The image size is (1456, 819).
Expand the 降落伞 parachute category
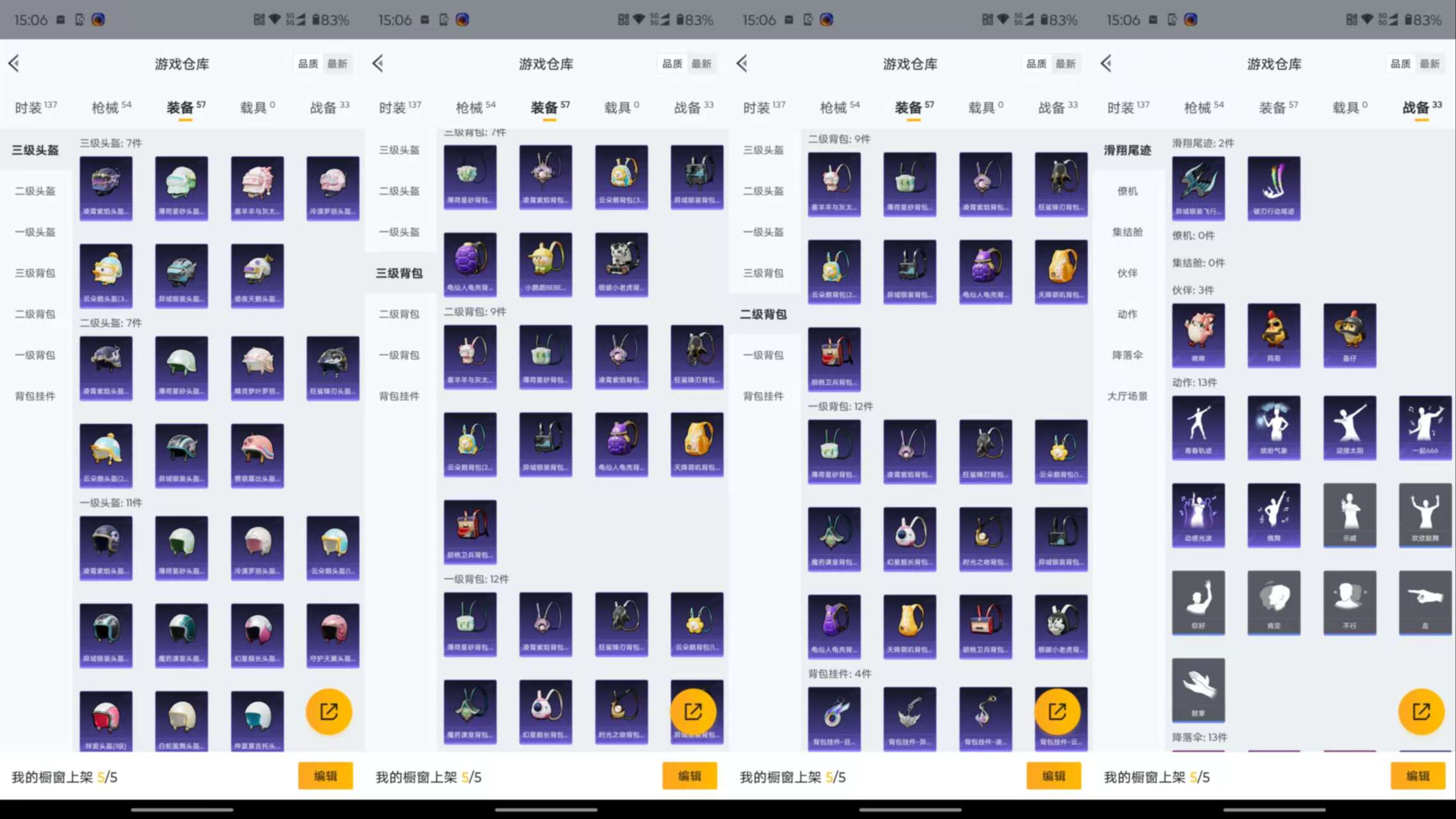click(x=1128, y=355)
